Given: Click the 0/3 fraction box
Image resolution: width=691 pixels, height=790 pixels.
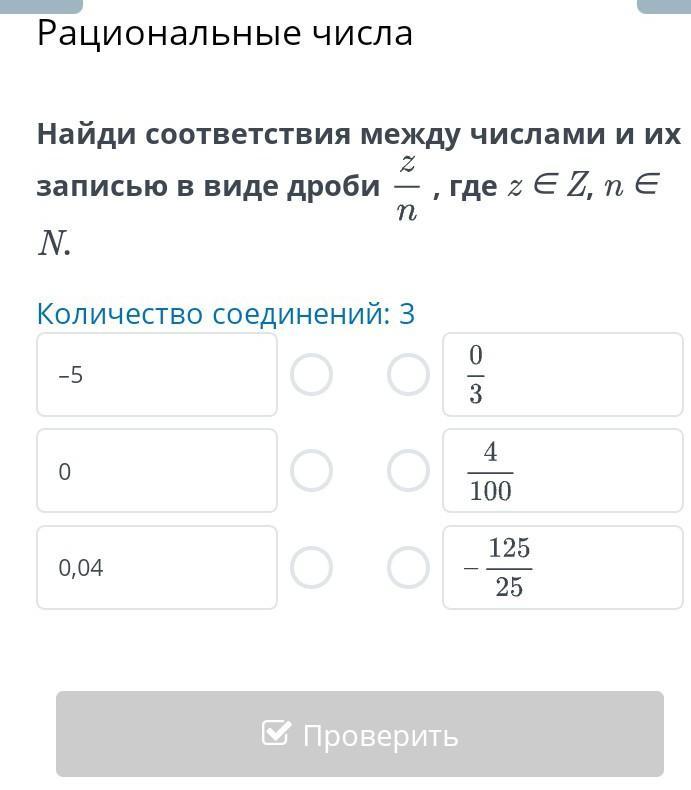Looking at the screenshot, I should [562, 375].
